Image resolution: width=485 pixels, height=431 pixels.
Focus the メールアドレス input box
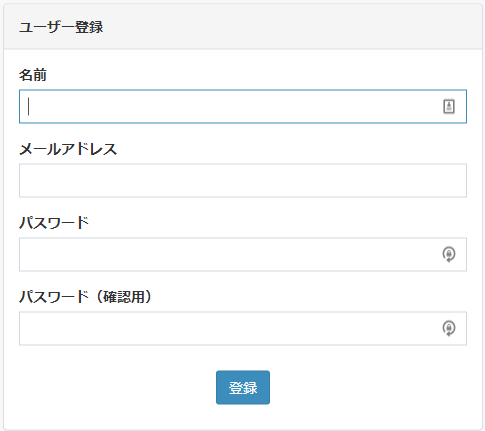click(x=243, y=180)
